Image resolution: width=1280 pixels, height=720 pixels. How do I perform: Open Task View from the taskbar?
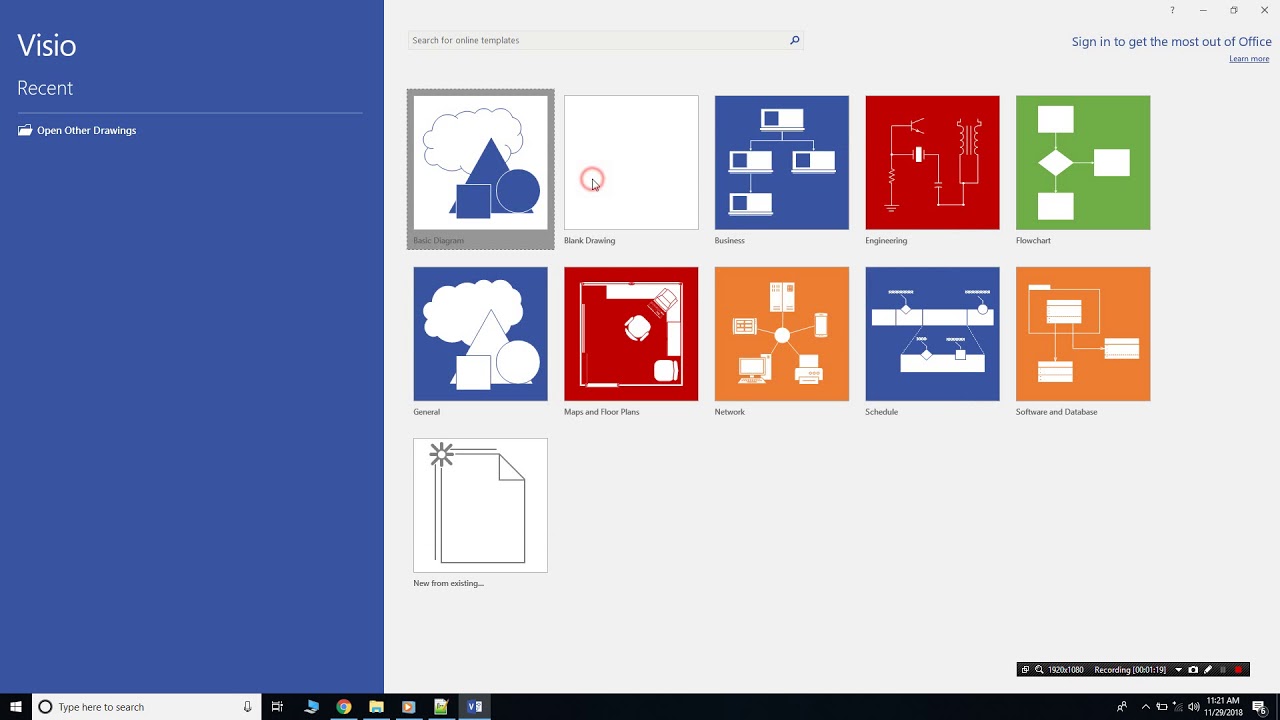277,707
